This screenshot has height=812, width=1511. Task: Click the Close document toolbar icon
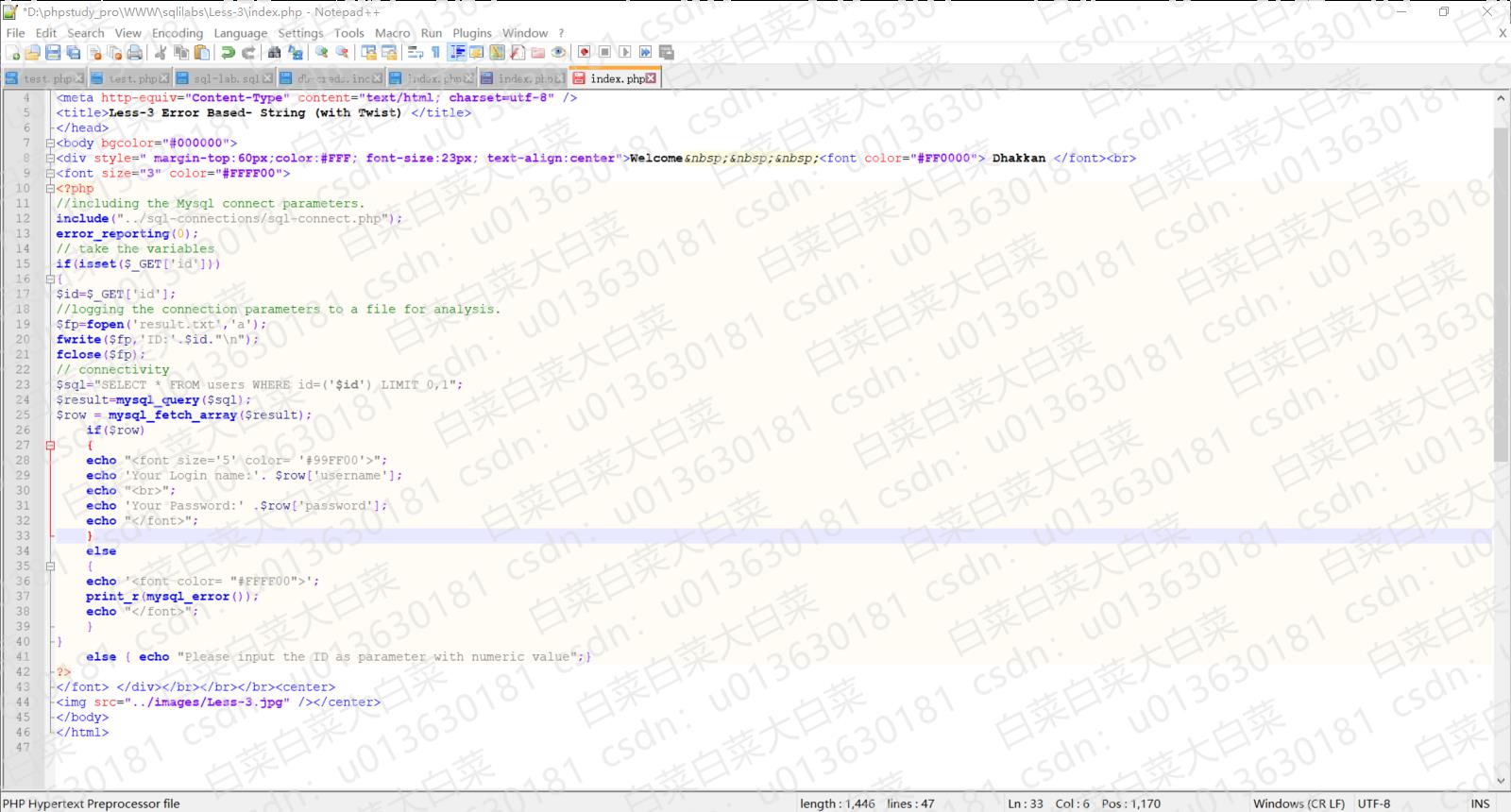tap(94, 52)
